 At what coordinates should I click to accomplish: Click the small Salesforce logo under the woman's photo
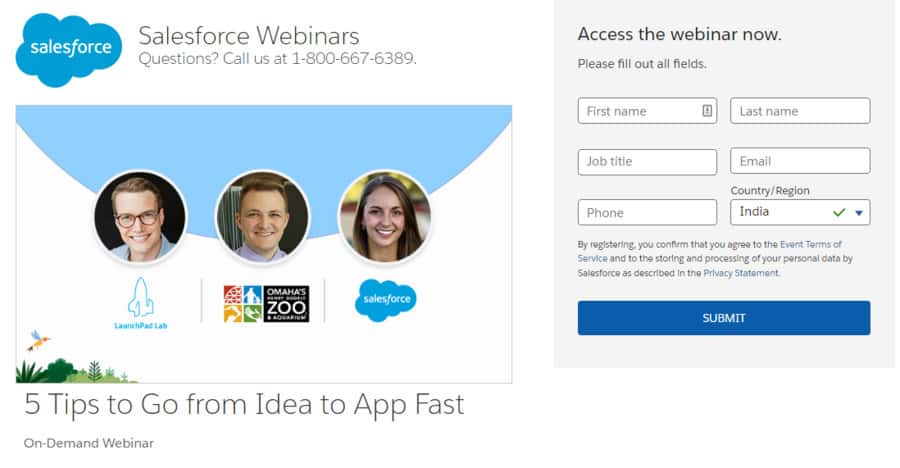point(386,300)
